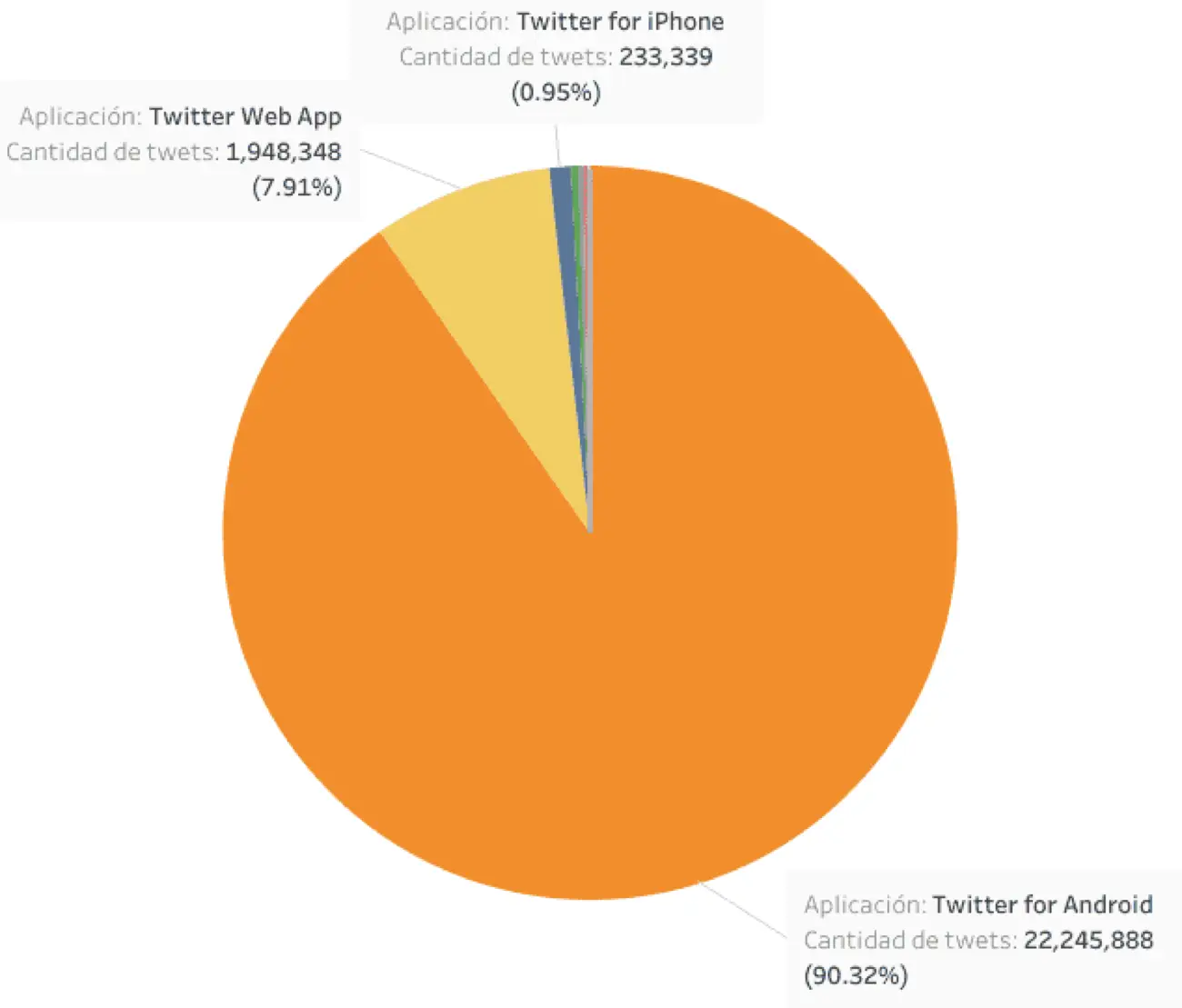Click 'Cantidad de twets:' in the Android label
Screen dimensions: 1182x1008
pos(910,940)
